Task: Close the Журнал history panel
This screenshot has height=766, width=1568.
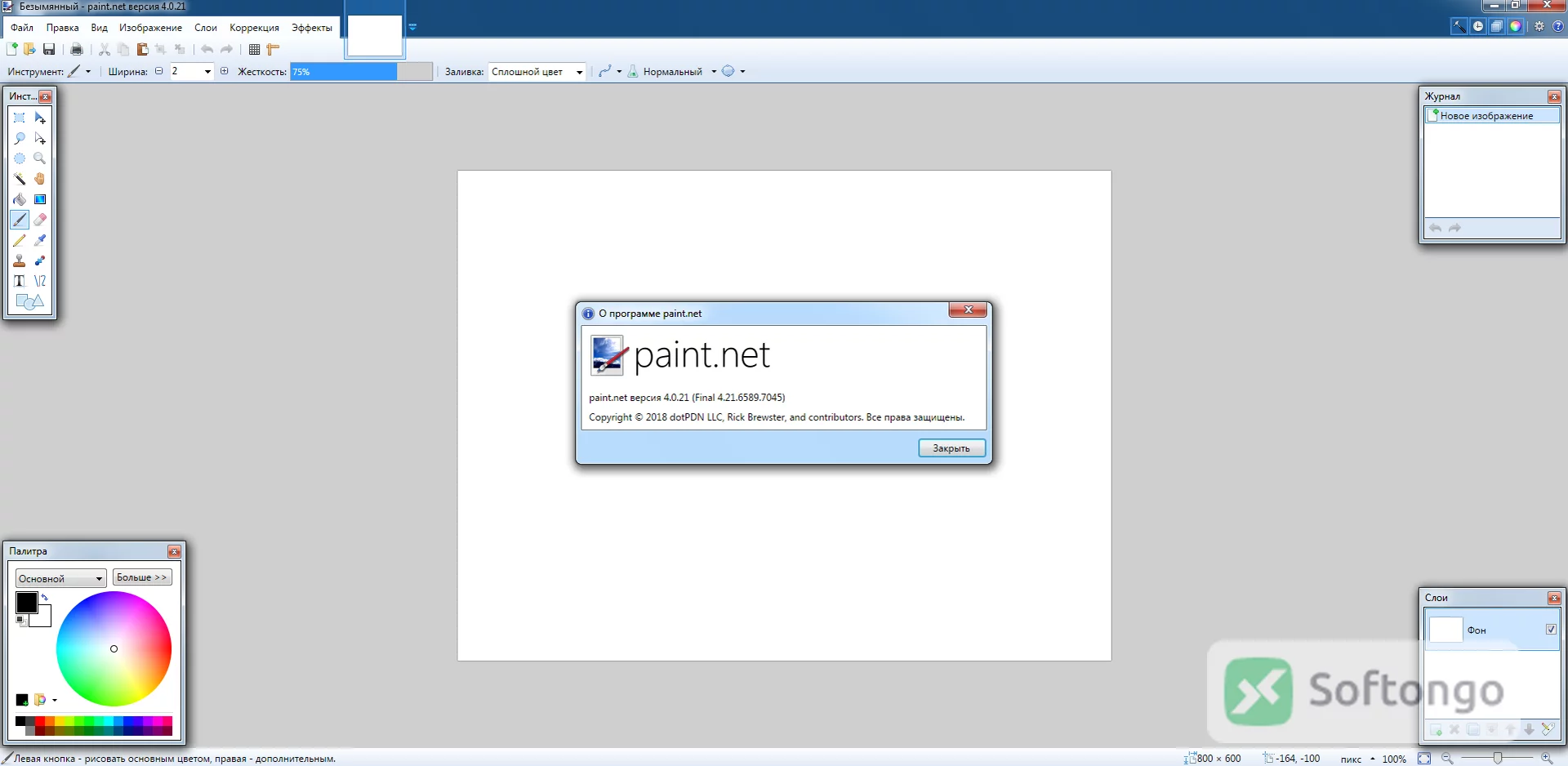Action: pos(1554,97)
